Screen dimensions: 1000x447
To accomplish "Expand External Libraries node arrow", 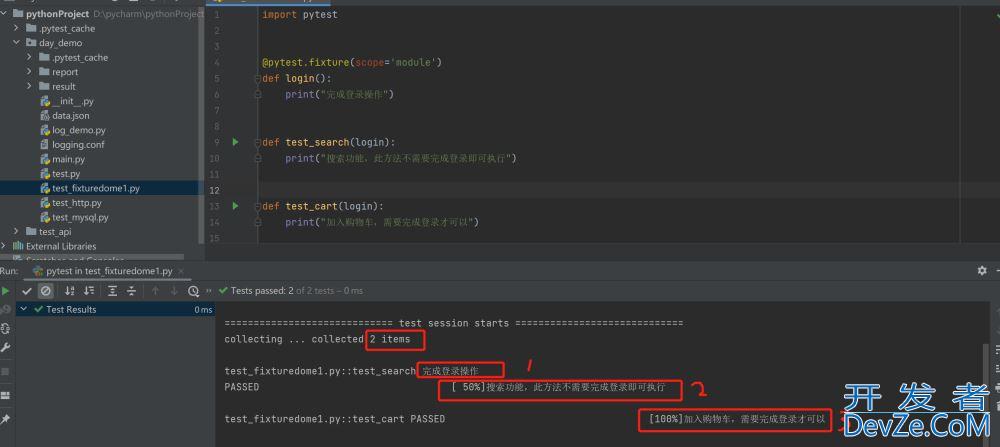I will tap(4, 246).
